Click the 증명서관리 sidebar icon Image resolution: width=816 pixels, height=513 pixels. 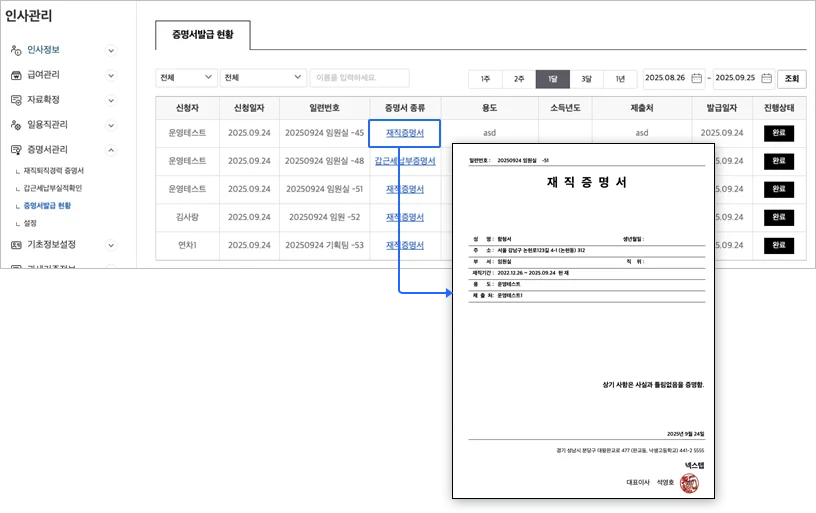pos(16,150)
